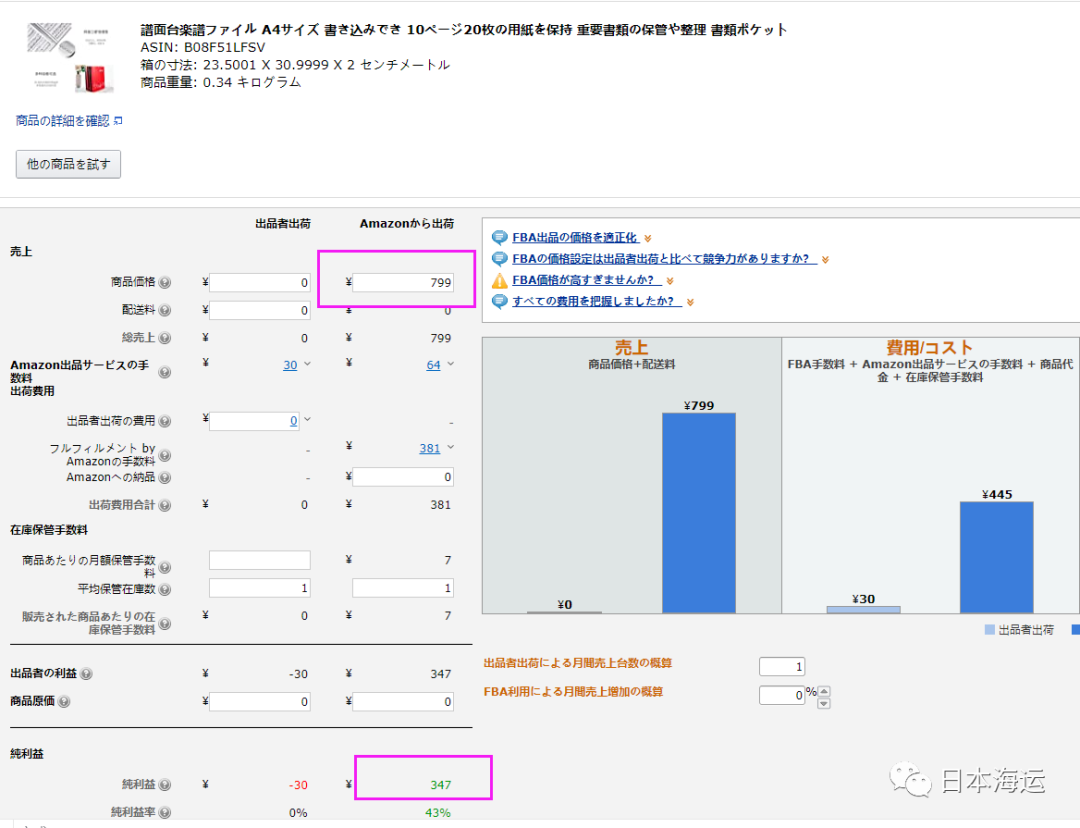The width and height of the screenshot is (1080, 828).
Task: Click help icon for 商品あたりの月額保管手数料
Action: (165, 568)
